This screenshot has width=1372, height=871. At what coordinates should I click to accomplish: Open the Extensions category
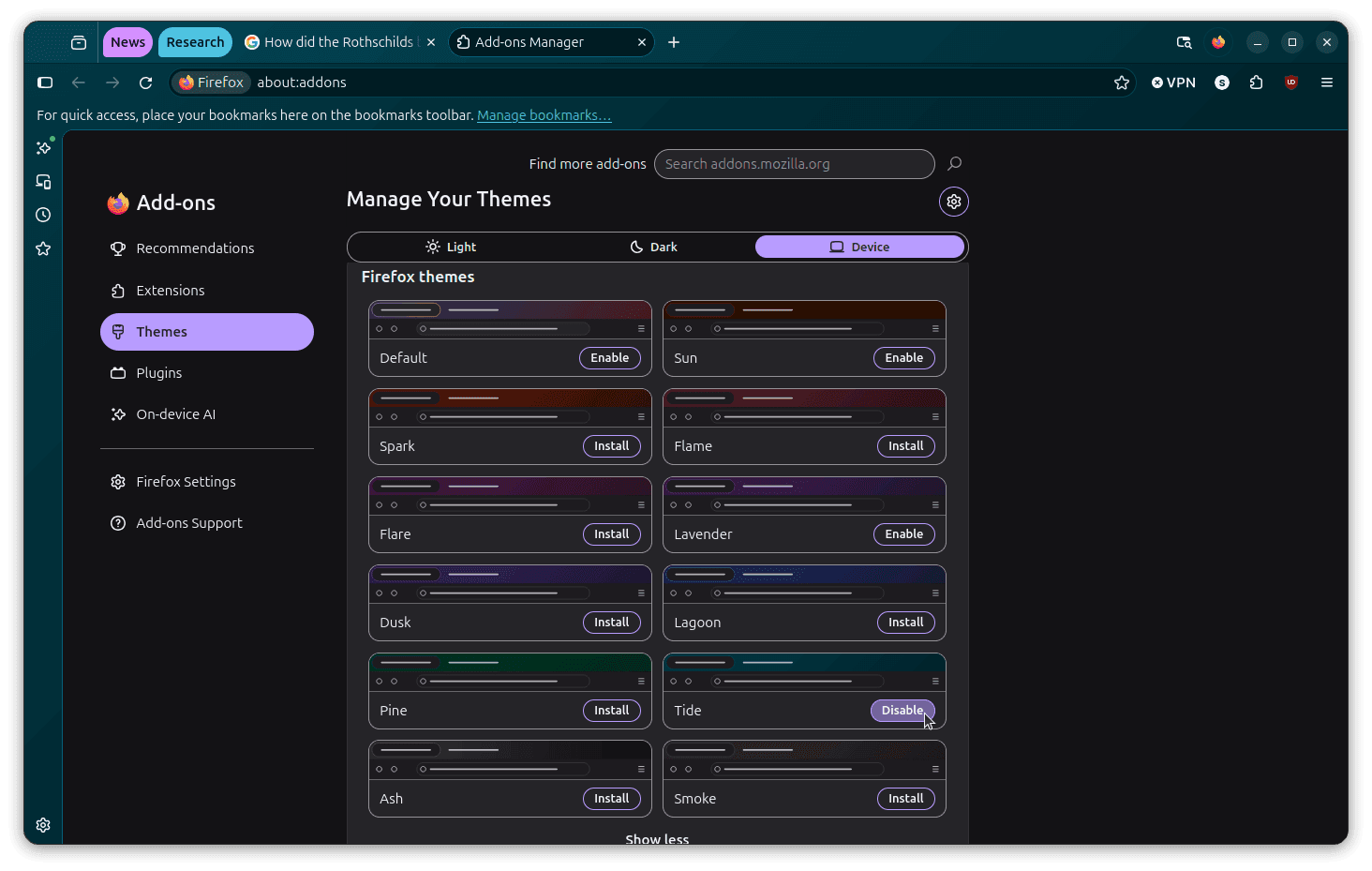point(207,291)
